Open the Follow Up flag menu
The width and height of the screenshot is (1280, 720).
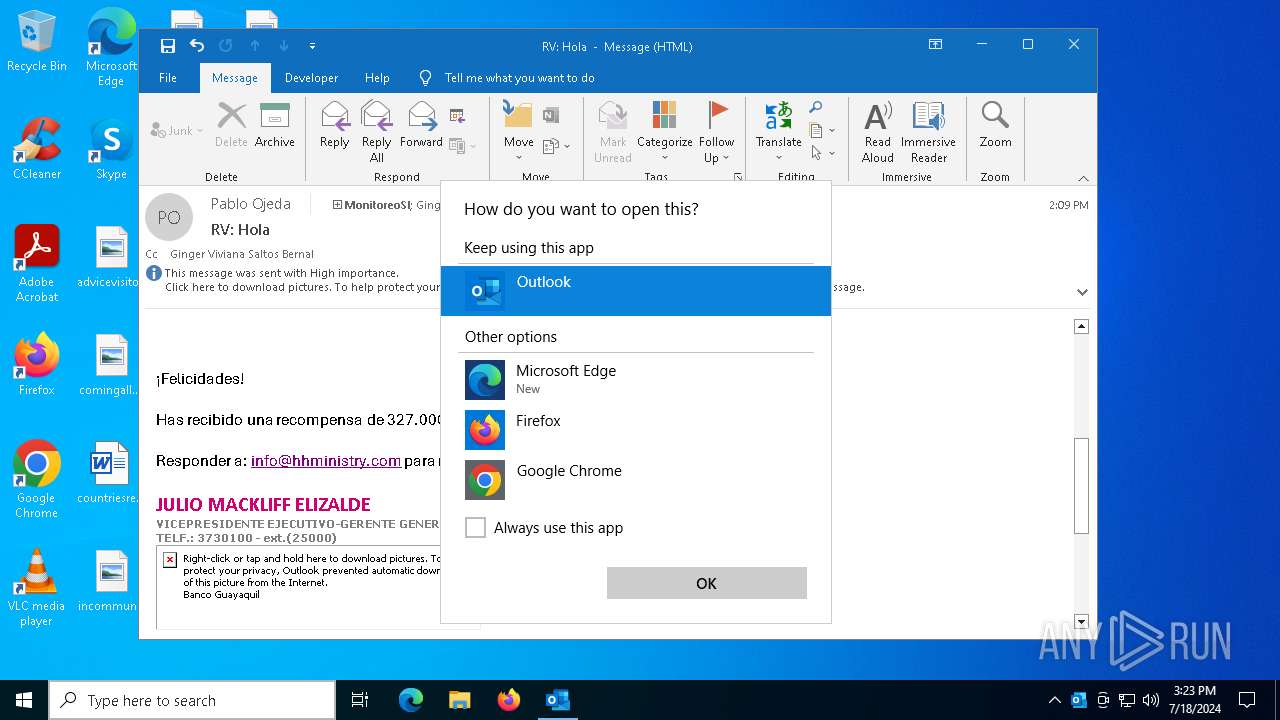click(x=716, y=132)
